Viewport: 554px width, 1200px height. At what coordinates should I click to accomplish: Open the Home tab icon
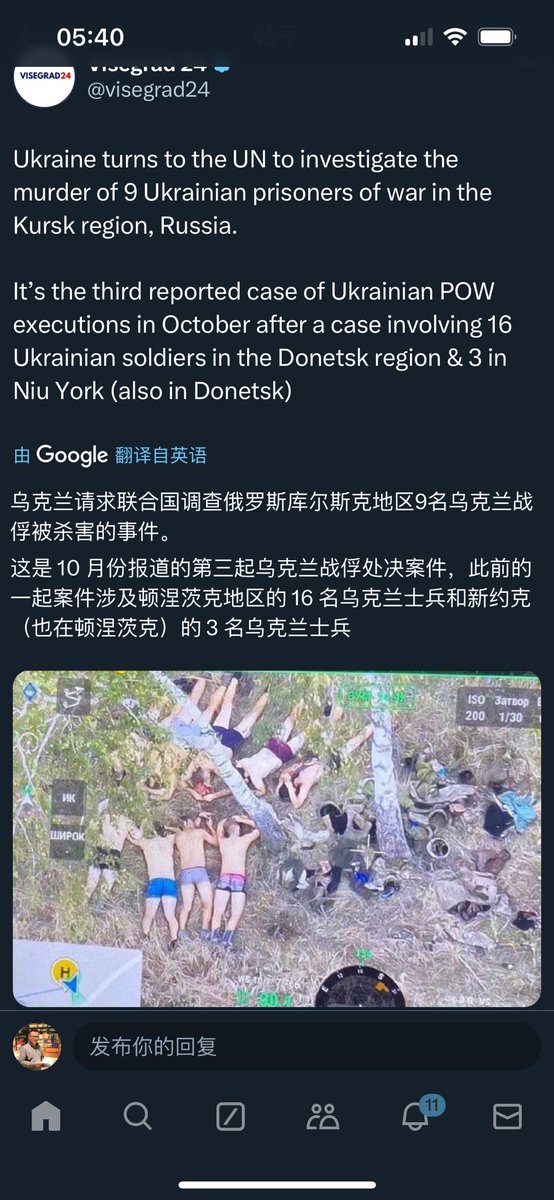(x=46, y=1116)
